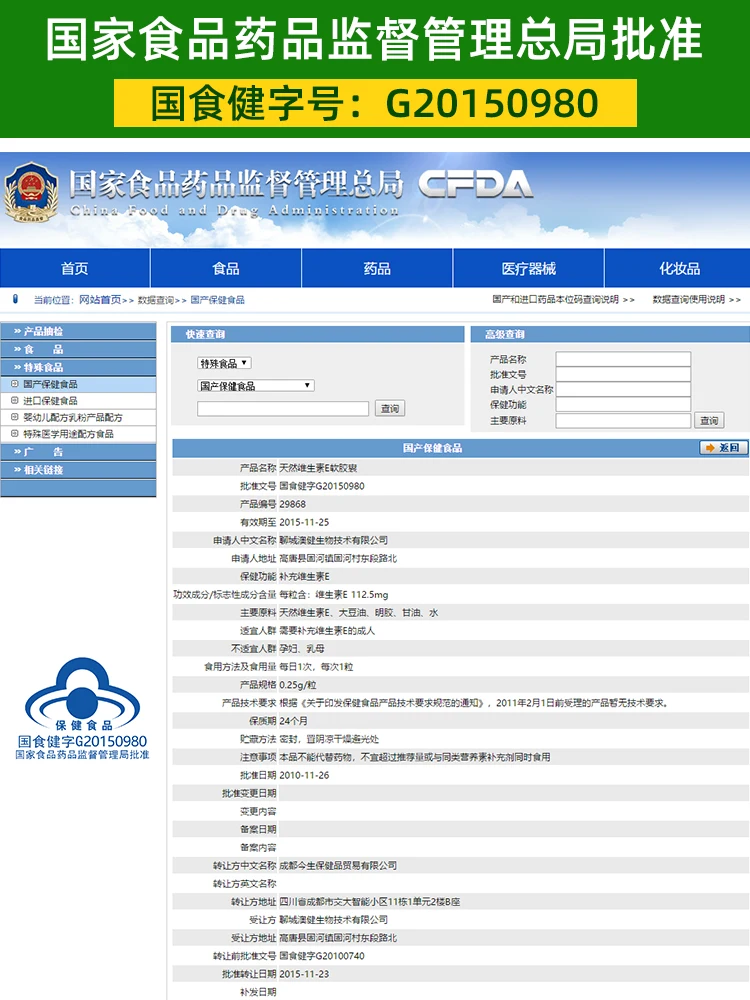Click approval number 国食健字G20150980 in table

point(322,486)
